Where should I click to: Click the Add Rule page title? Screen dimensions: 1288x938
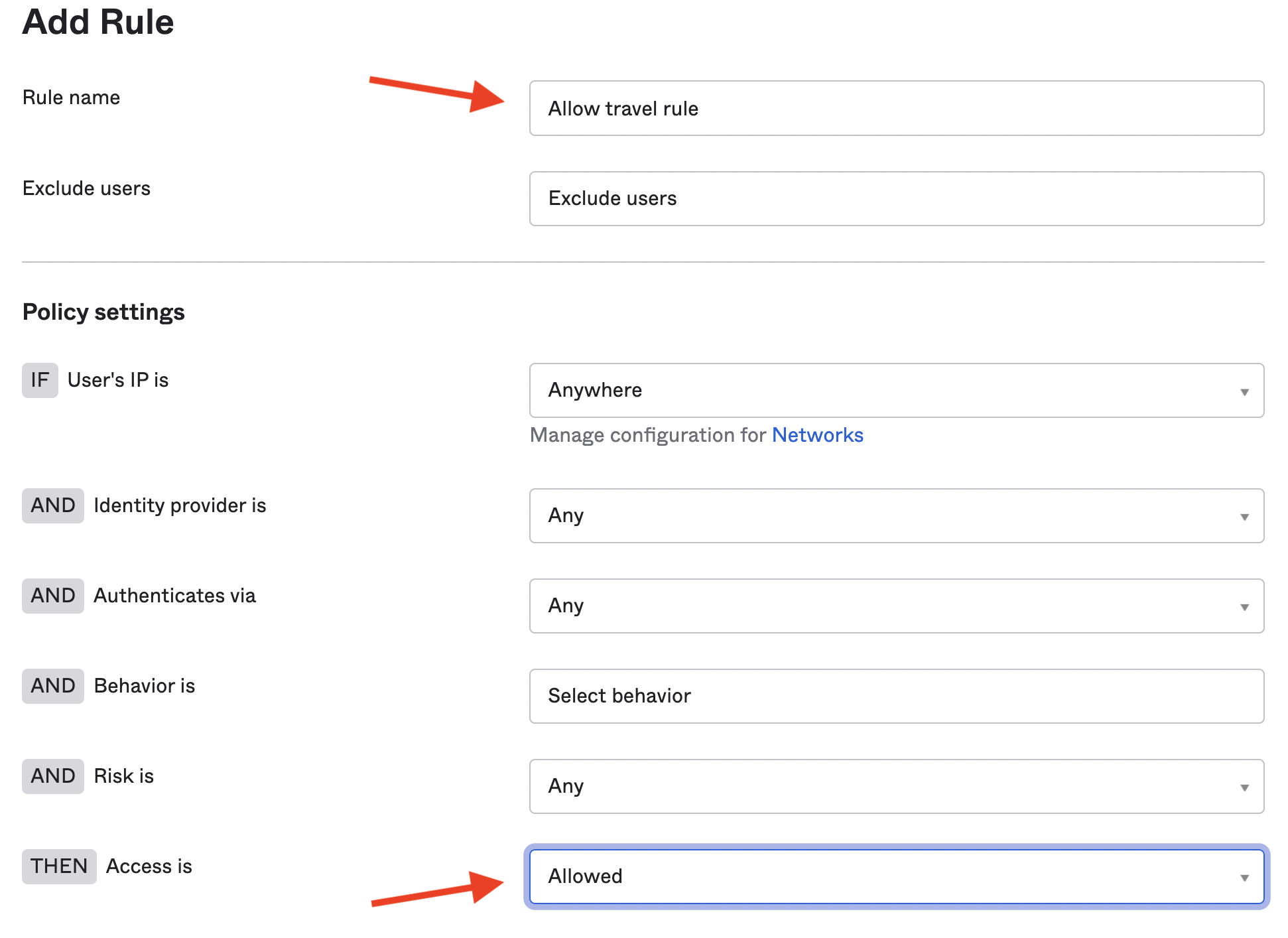[98, 22]
